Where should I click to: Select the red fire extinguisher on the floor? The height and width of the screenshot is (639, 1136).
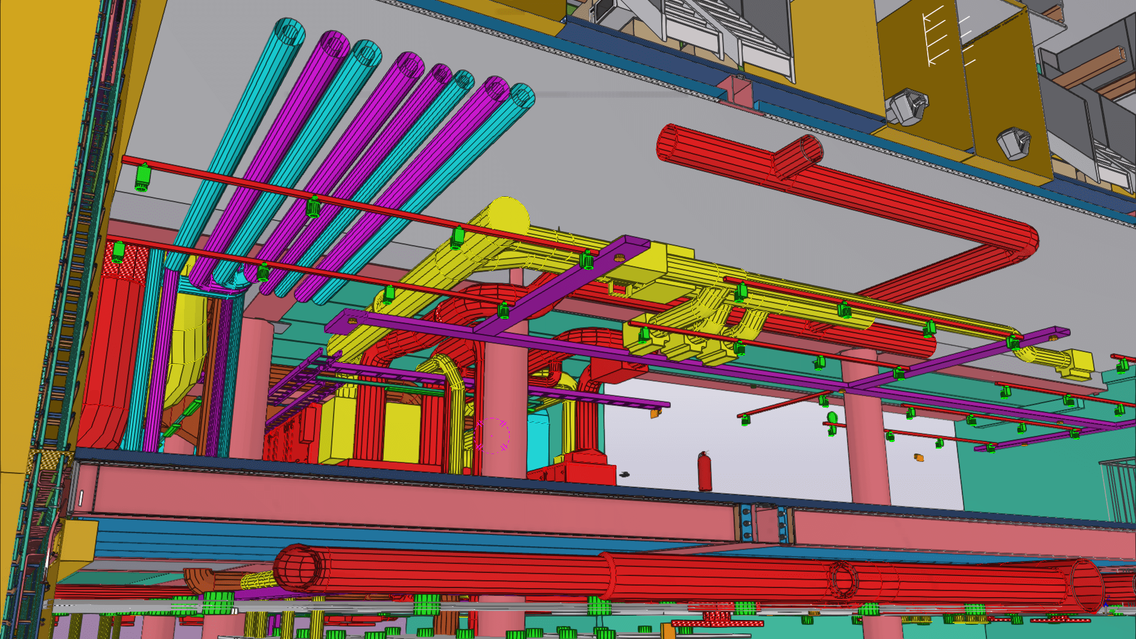[x=704, y=471]
